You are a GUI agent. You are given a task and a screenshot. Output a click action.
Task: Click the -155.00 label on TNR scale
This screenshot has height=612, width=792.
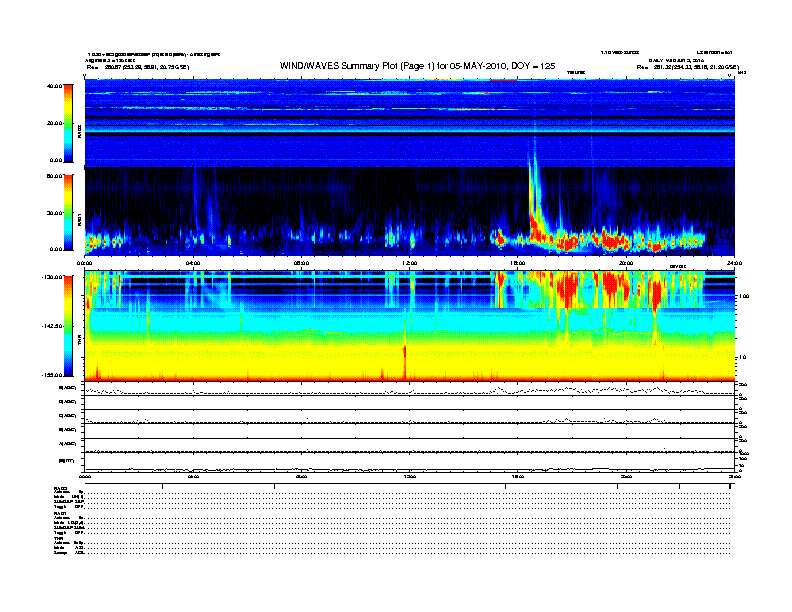click(53, 374)
